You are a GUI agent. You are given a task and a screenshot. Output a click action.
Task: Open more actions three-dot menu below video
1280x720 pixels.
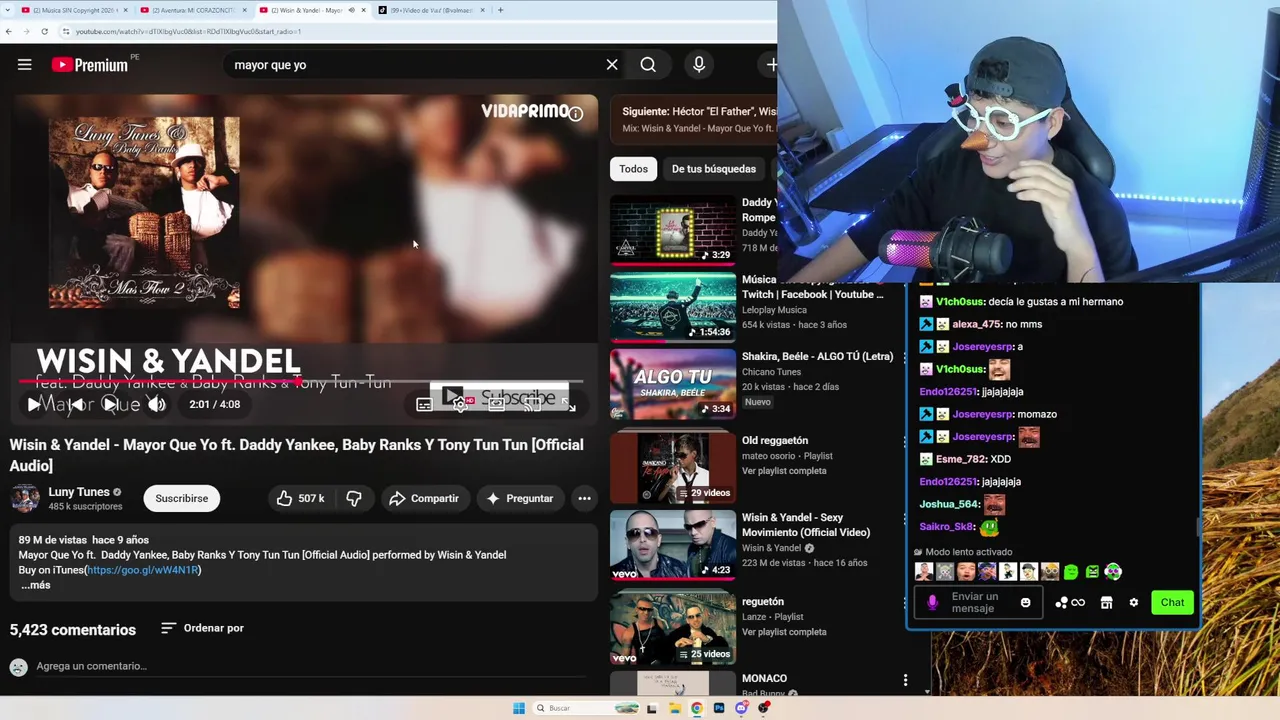coord(584,498)
